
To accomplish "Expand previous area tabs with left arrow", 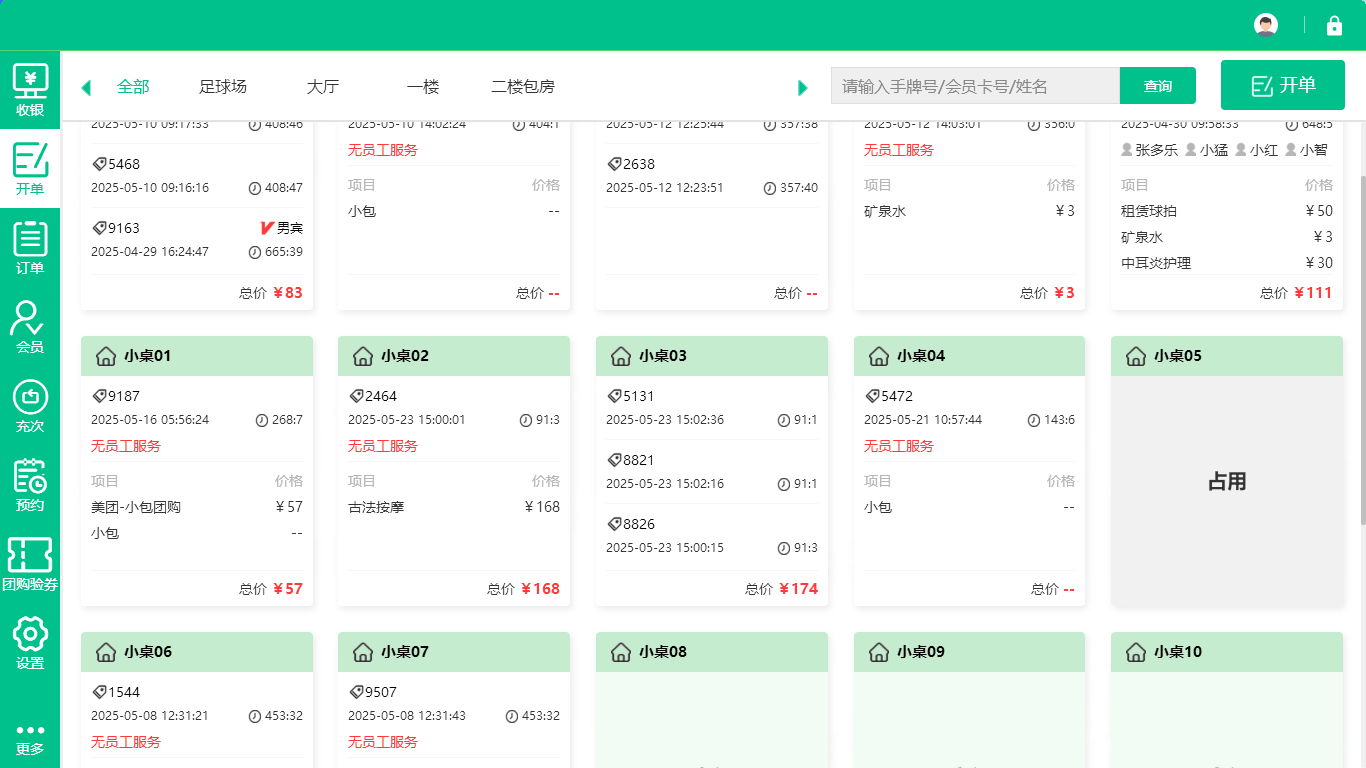I will 85,87.
